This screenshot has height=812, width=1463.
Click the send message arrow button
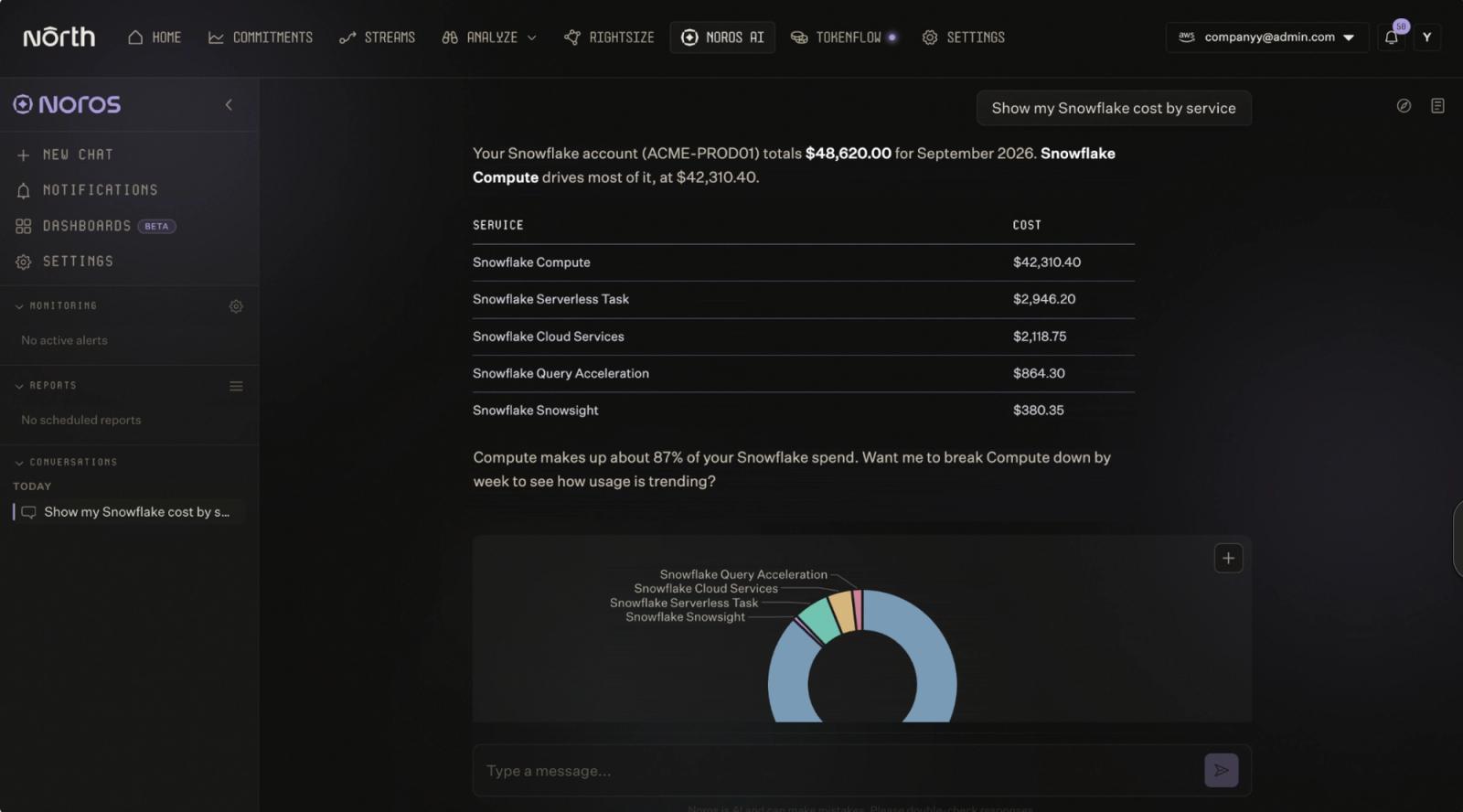[x=1221, y=770]
